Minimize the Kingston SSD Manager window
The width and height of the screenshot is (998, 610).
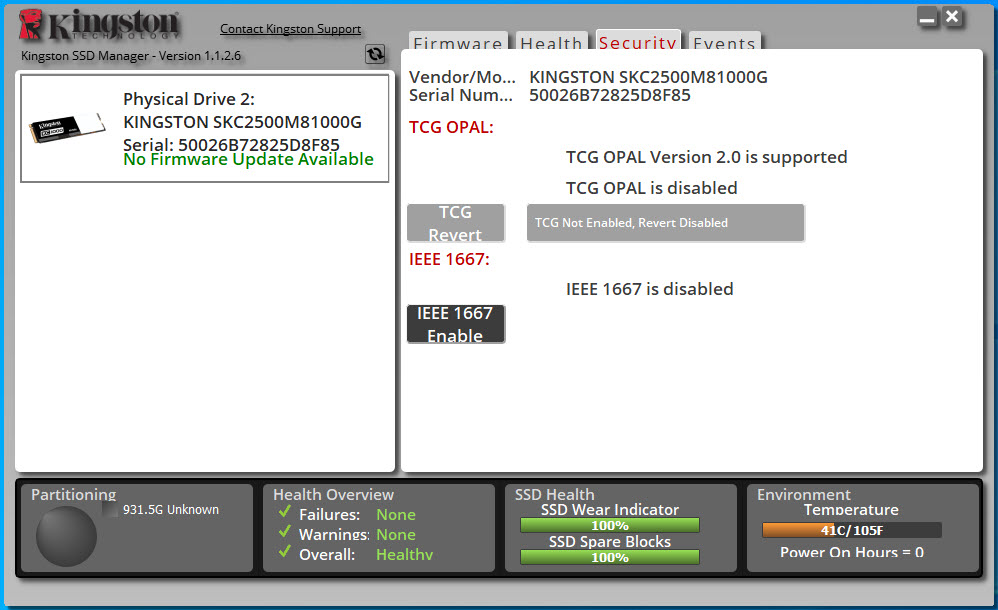(x=927, y=17)
